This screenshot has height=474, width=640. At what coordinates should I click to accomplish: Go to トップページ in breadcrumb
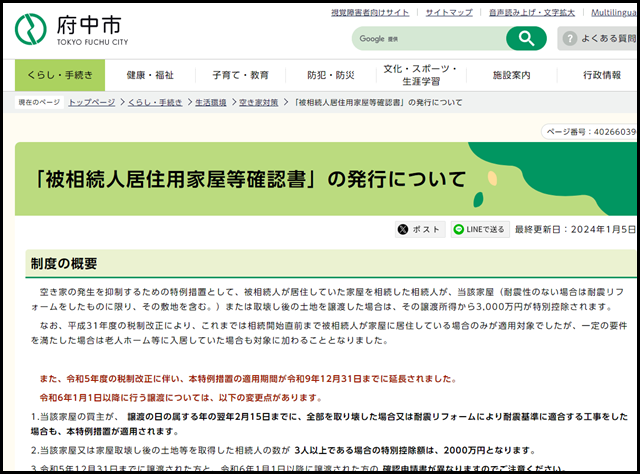tap(92, 102)
